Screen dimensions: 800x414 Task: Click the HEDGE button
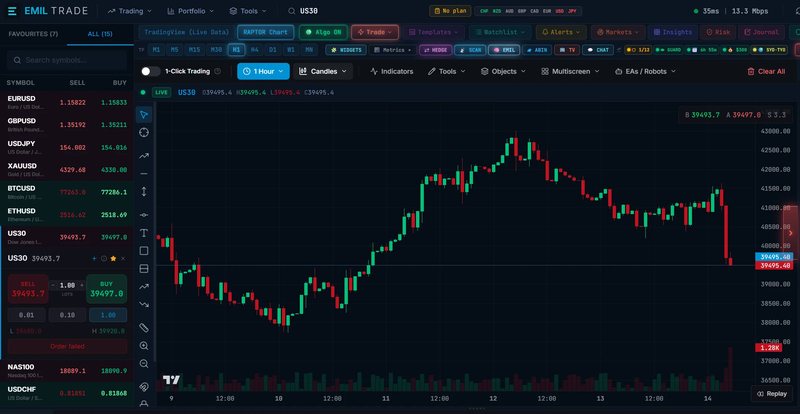click(x=435, y=50)
